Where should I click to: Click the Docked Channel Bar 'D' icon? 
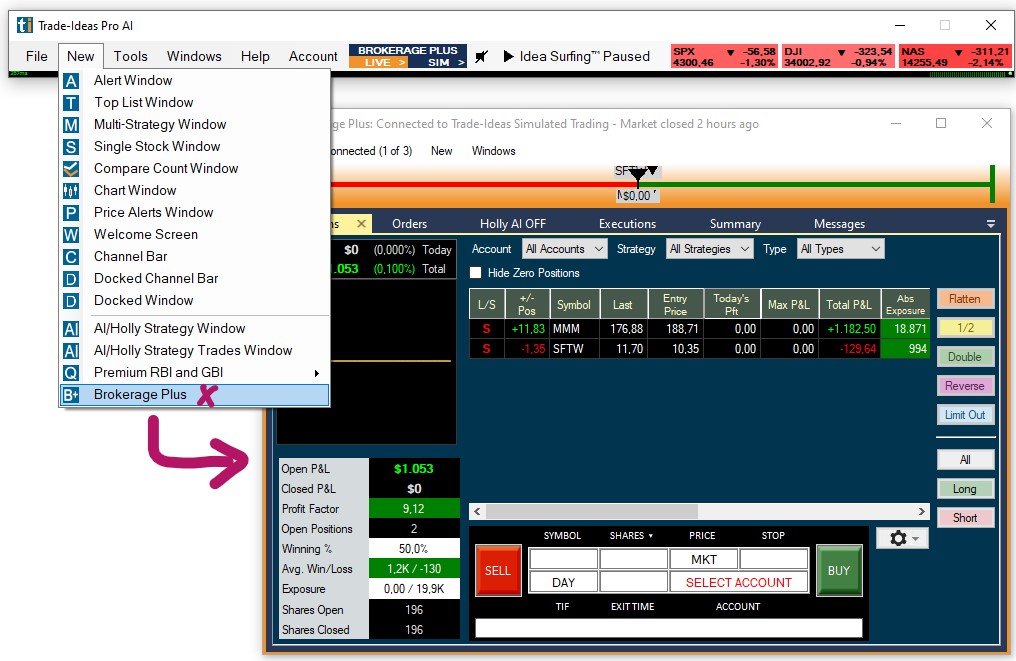71,279
